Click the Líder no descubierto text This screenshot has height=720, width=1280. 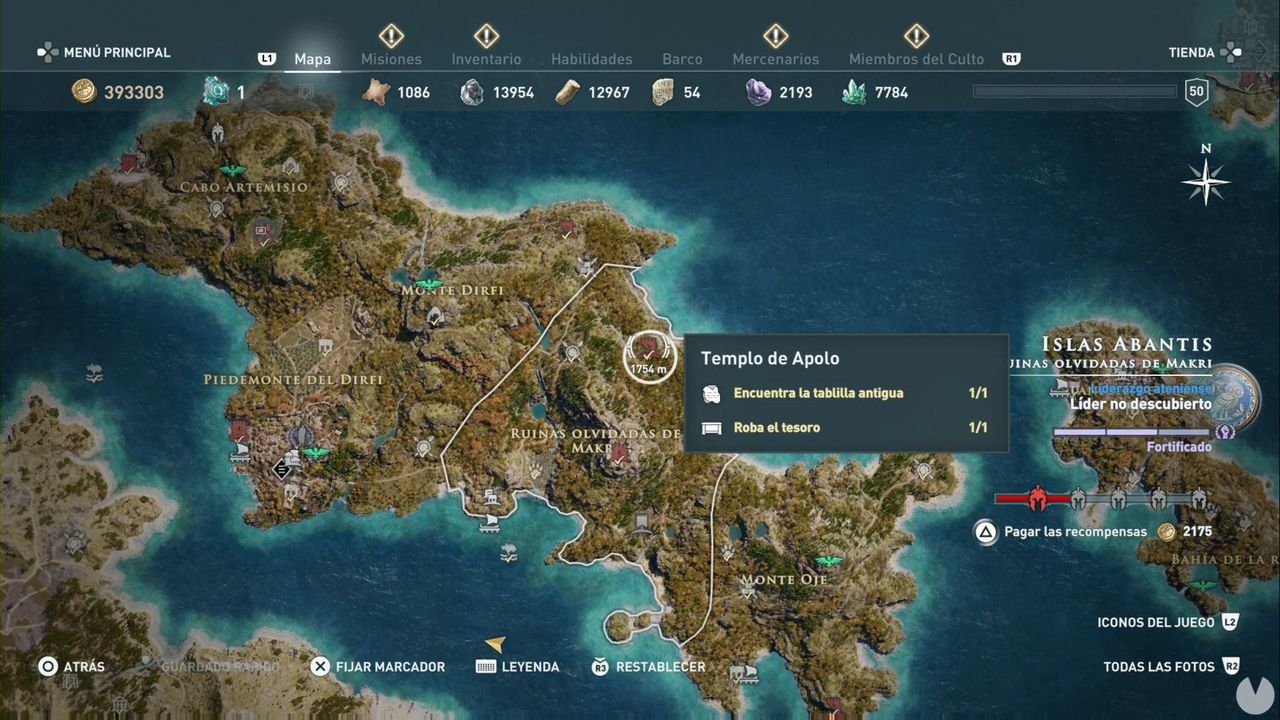click(x=1141, y=404)
